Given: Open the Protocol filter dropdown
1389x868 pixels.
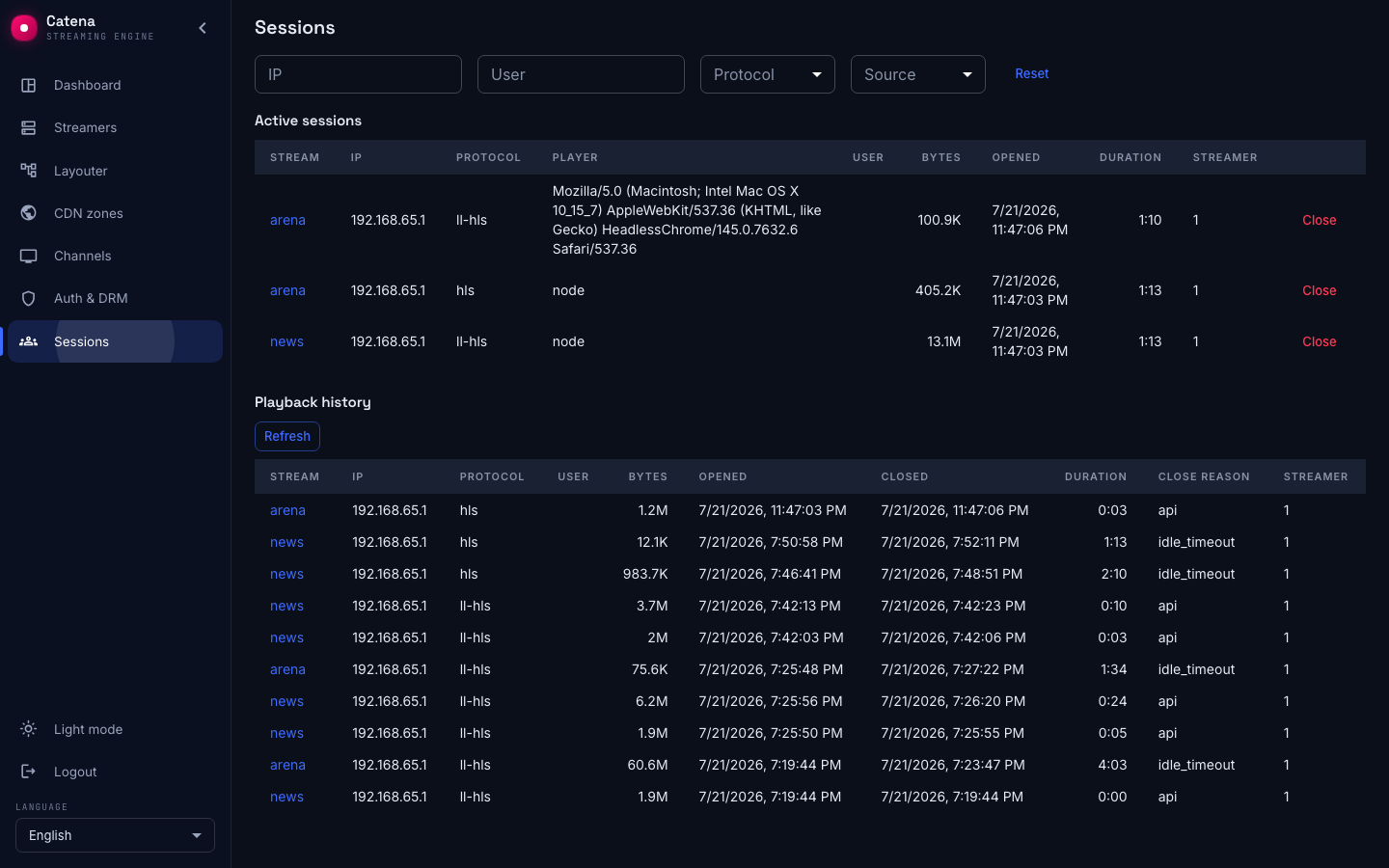Looking at the screenshot, I should (768, 74).
